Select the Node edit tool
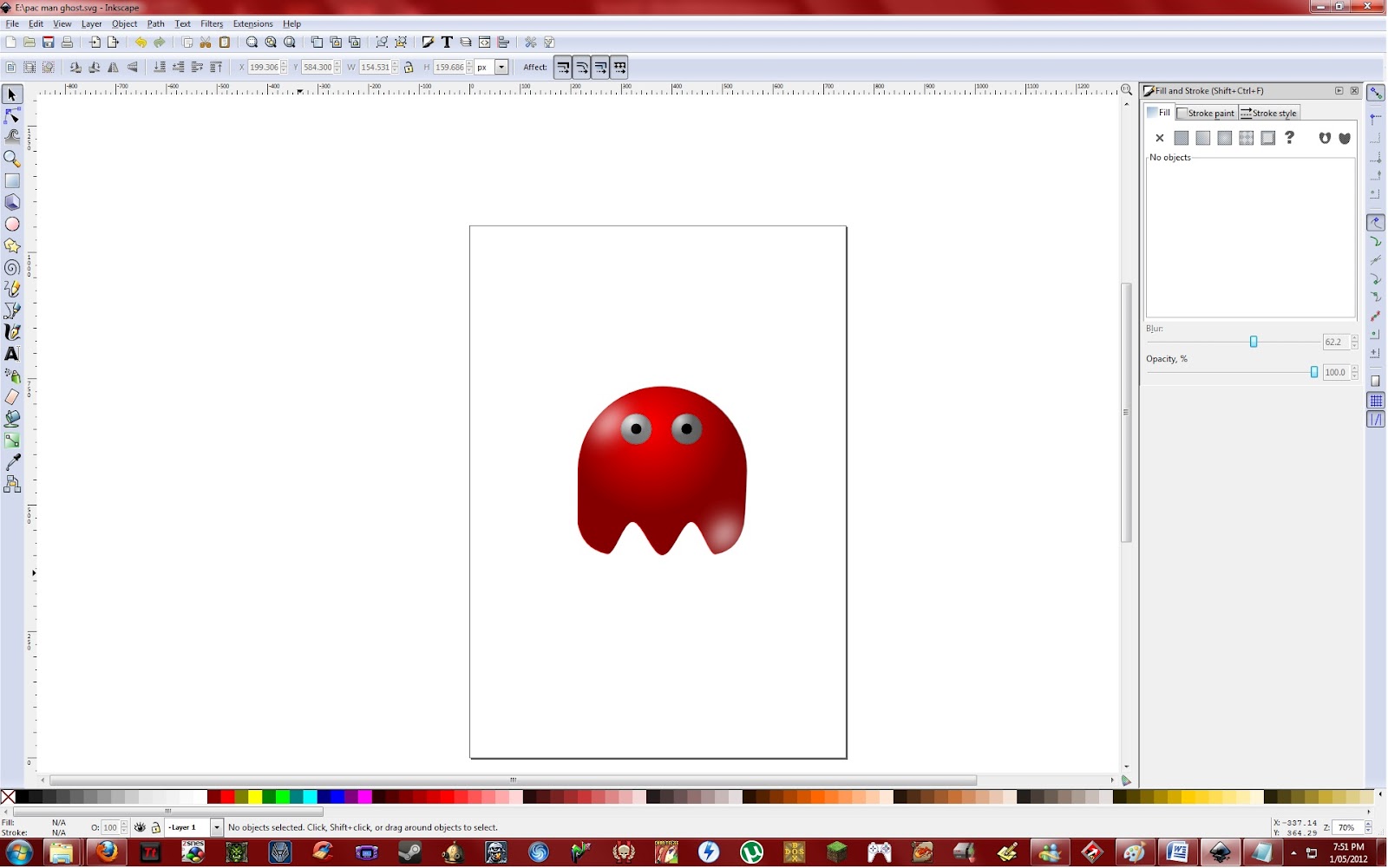The height and width of the screenshot is (868, 1388). [x=12, y=116]
